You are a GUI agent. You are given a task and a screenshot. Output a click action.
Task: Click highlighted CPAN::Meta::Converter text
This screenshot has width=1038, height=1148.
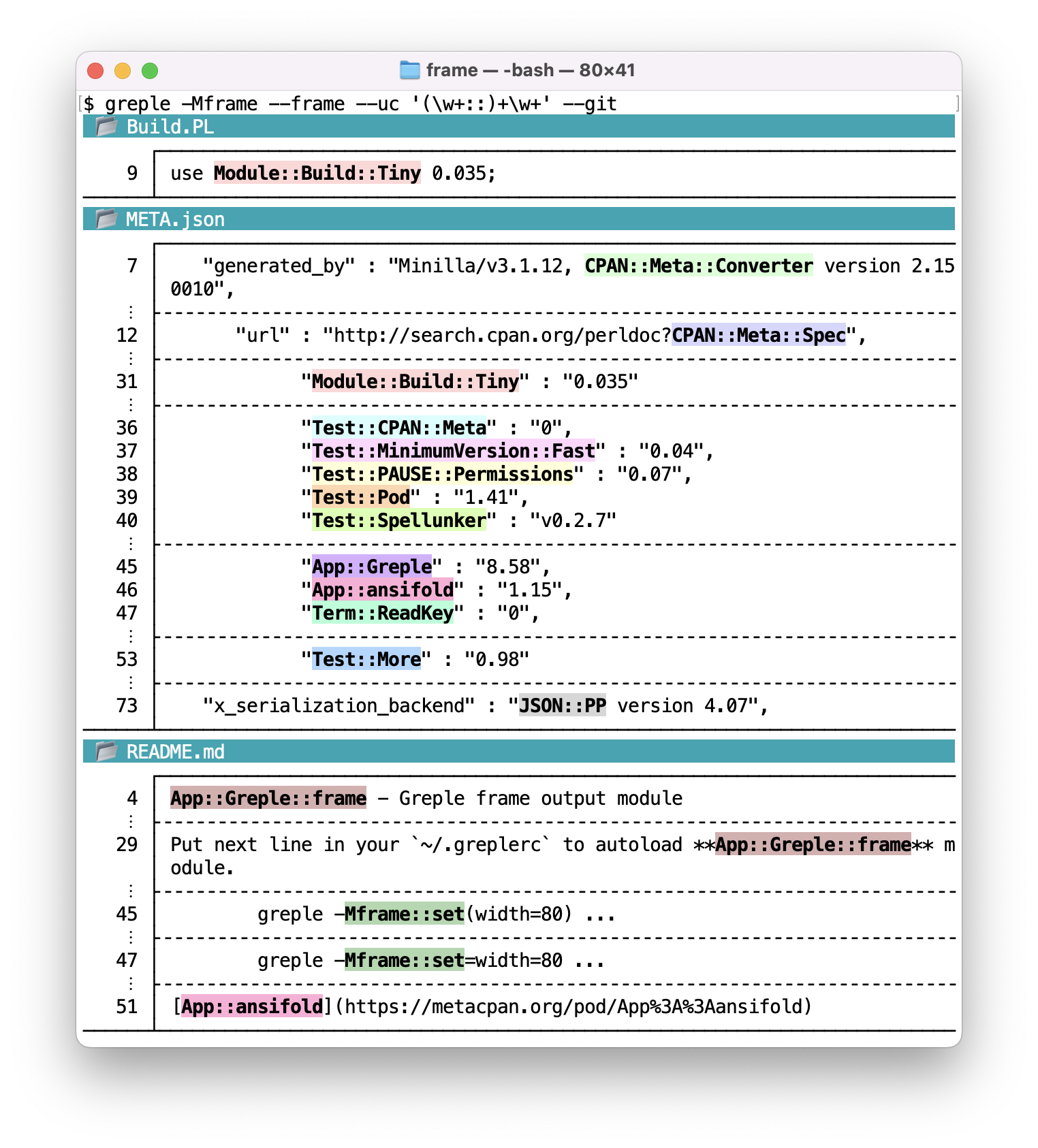pos(699,266)
